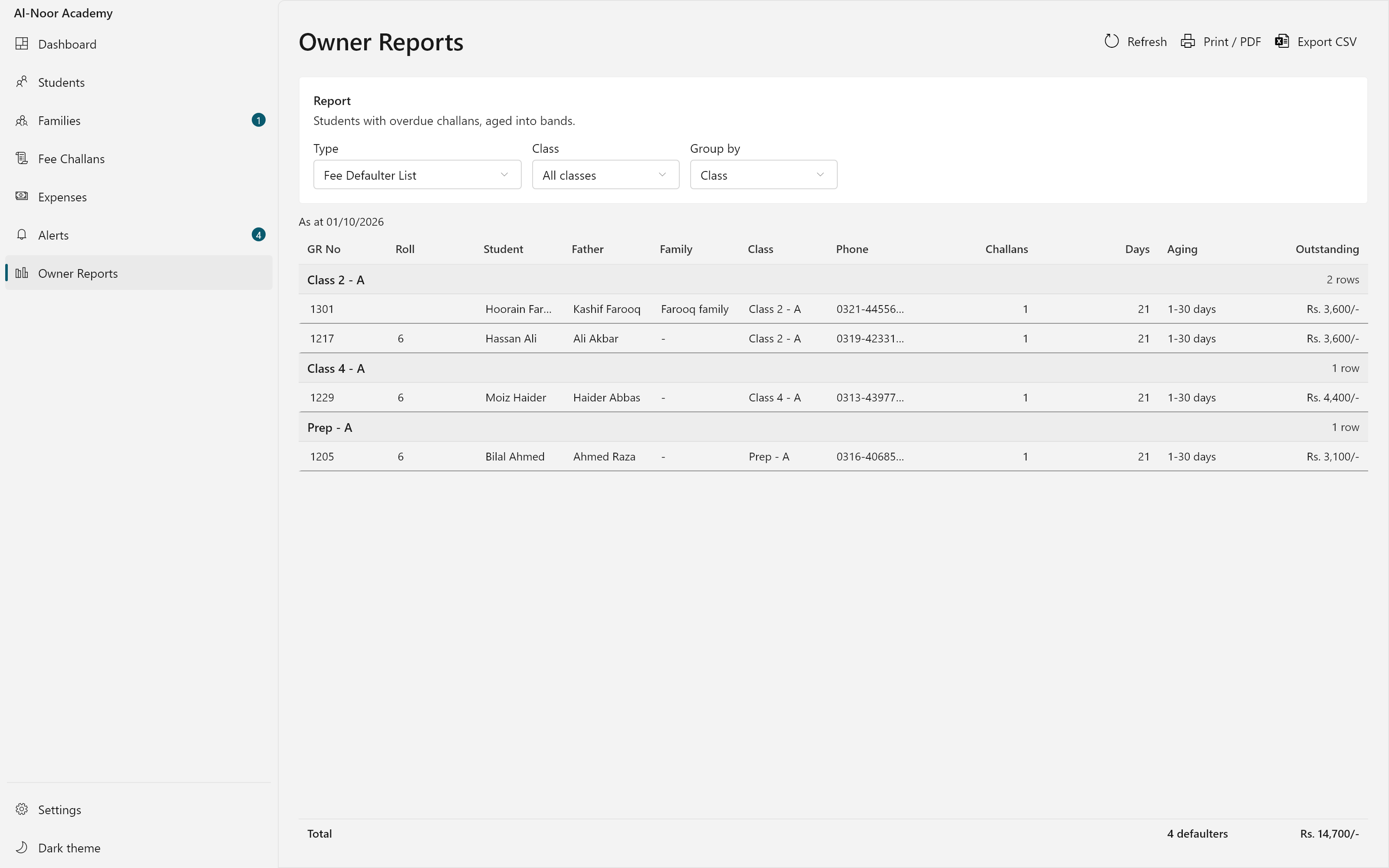Click the Export CSV spreadsheet icon
1389x868 pixels.
(1282, 41)
